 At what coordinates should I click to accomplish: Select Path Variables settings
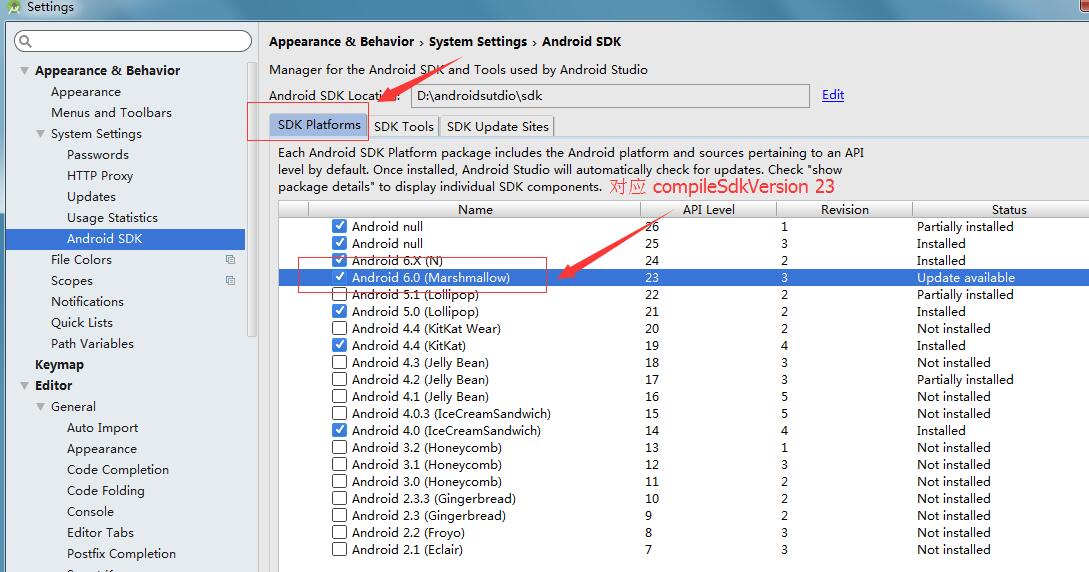92,344
